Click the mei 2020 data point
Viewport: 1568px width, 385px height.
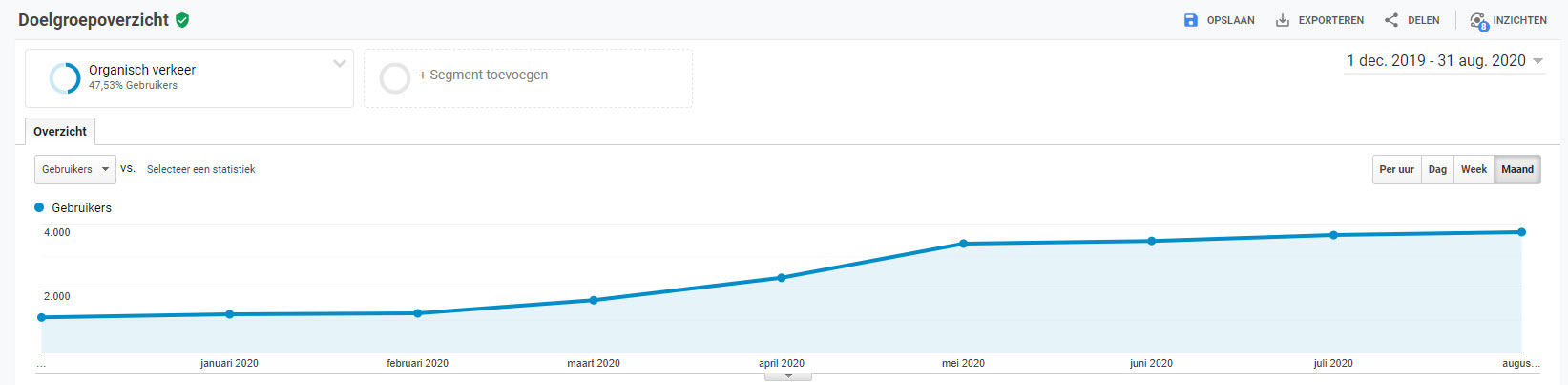963,244
